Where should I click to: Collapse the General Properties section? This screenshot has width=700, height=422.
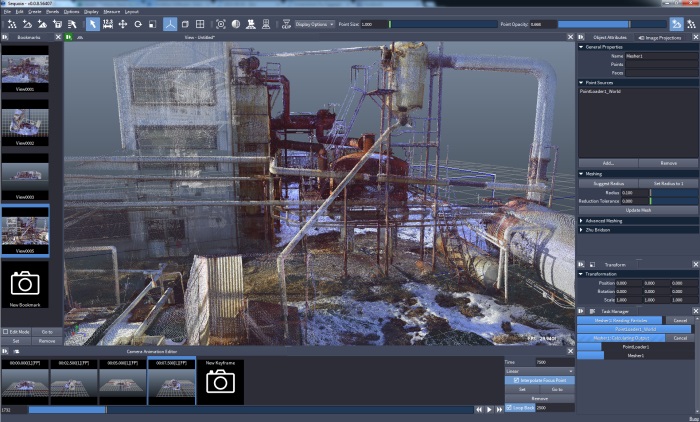581,46
